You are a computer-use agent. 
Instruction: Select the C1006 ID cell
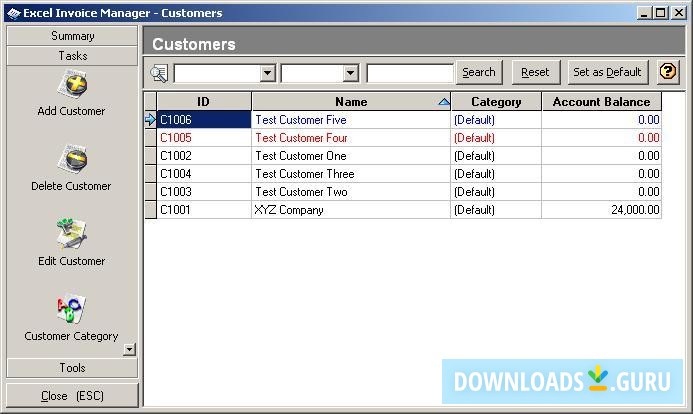point(204,120)
